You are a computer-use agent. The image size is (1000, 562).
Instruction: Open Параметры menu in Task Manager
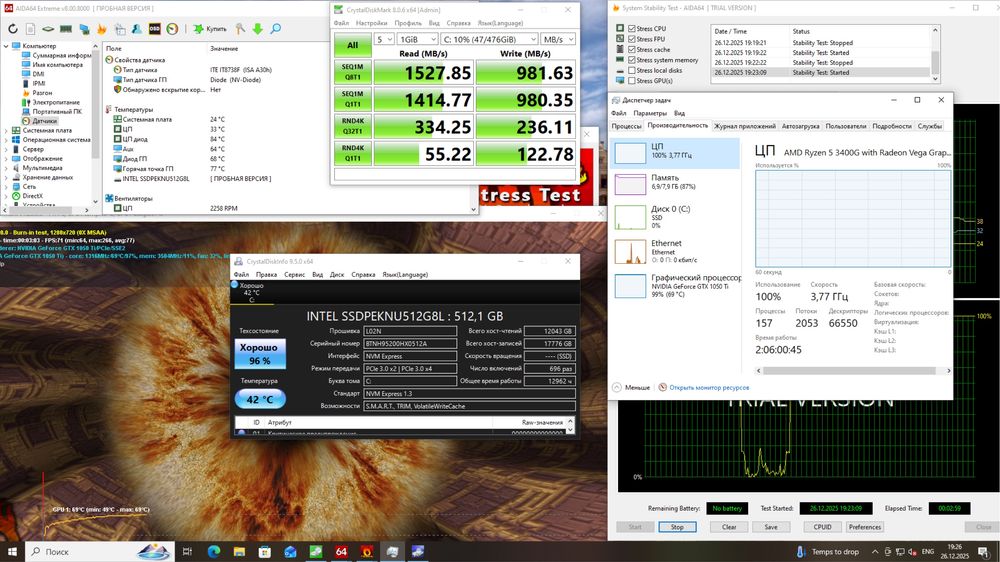[650, 114]
